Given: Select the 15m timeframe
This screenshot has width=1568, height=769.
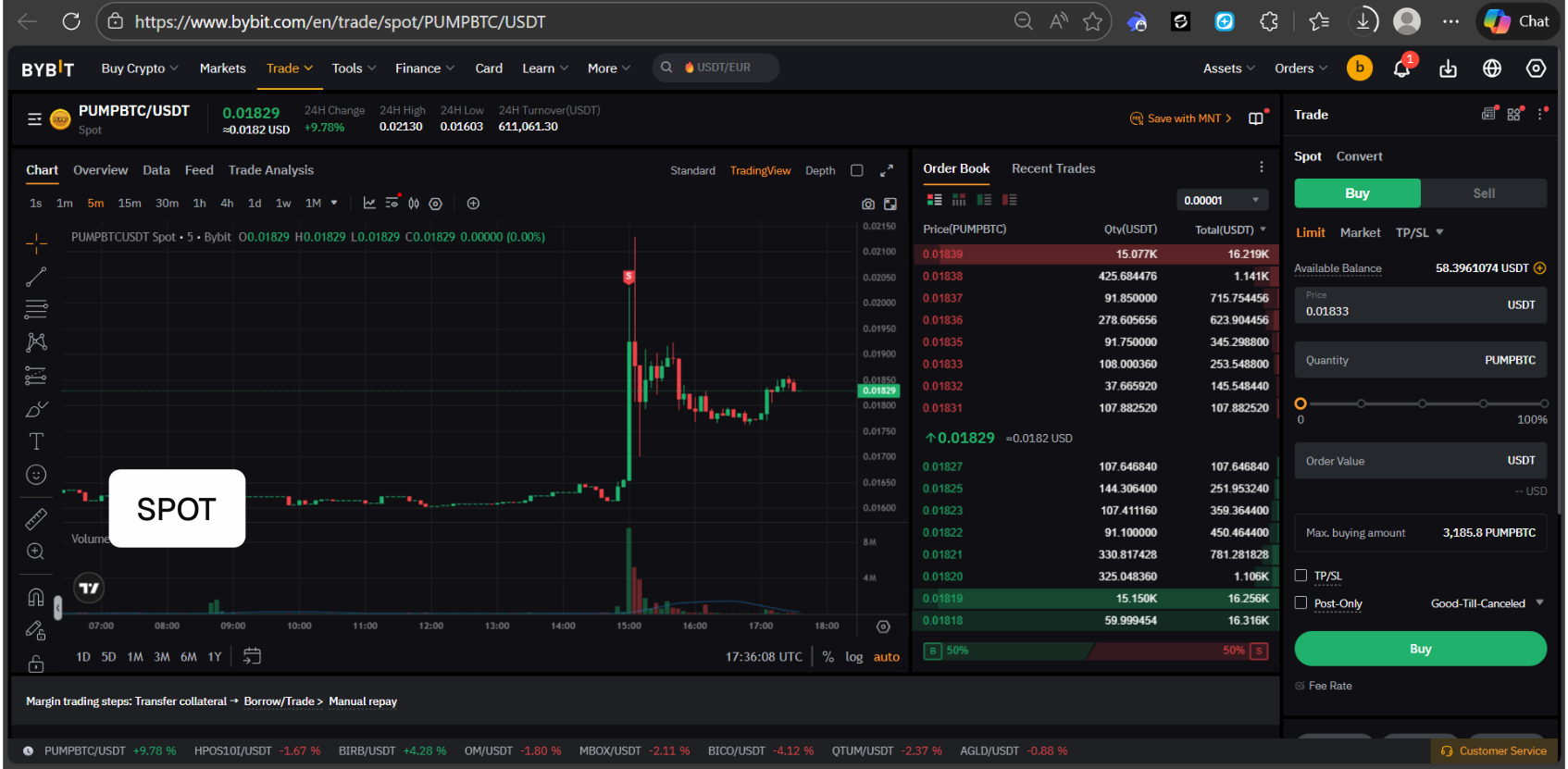Looking at the screenshot, I should (x=130, y=203).
